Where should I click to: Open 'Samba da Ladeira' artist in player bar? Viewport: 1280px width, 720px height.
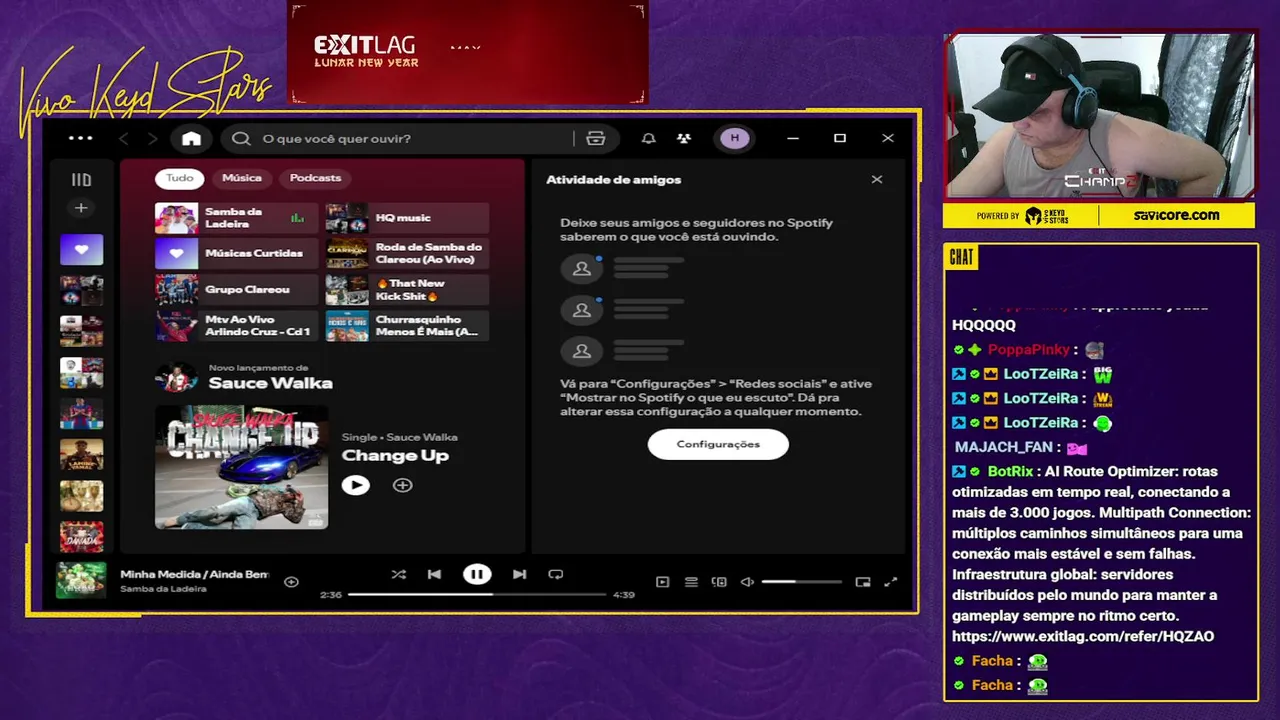pyautogui.click(x=163, y=589)
